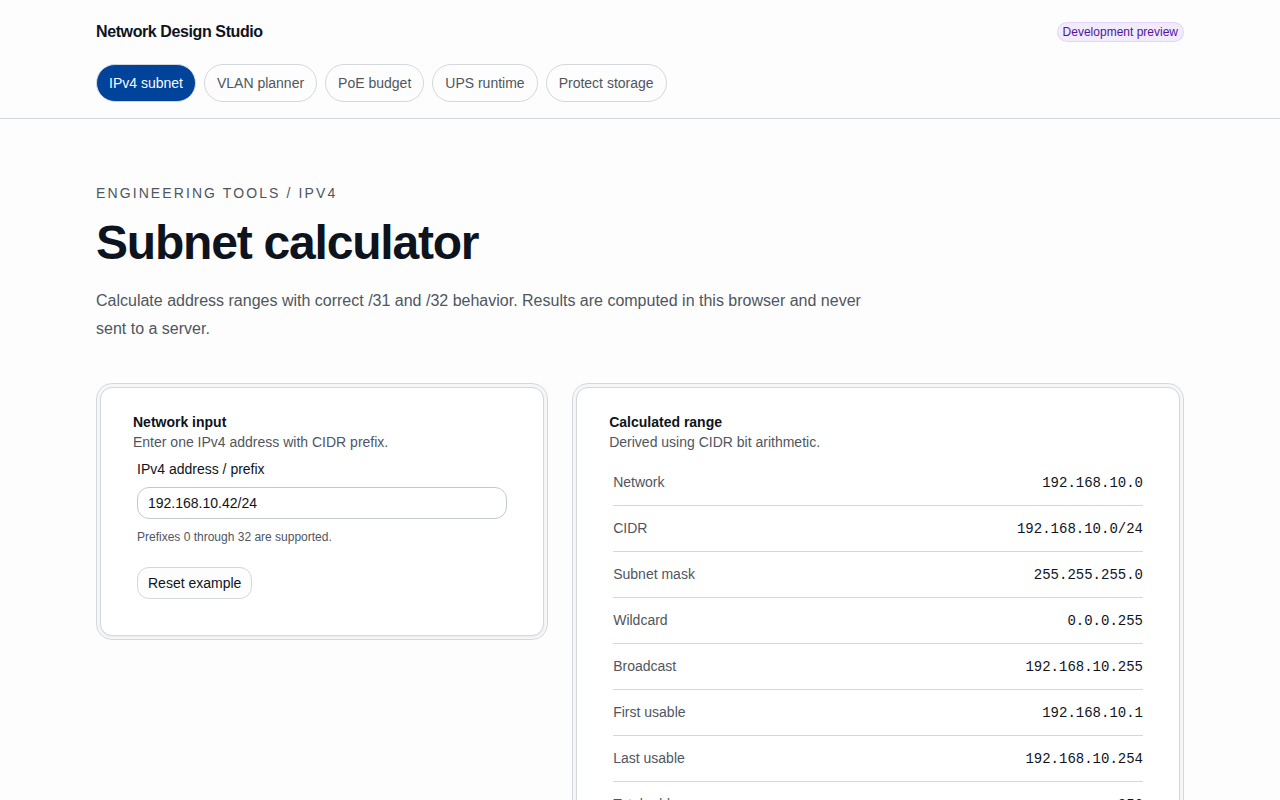Focus the IPv4 address / prefix input field
1280x800 pixels.
pos(322,503)
